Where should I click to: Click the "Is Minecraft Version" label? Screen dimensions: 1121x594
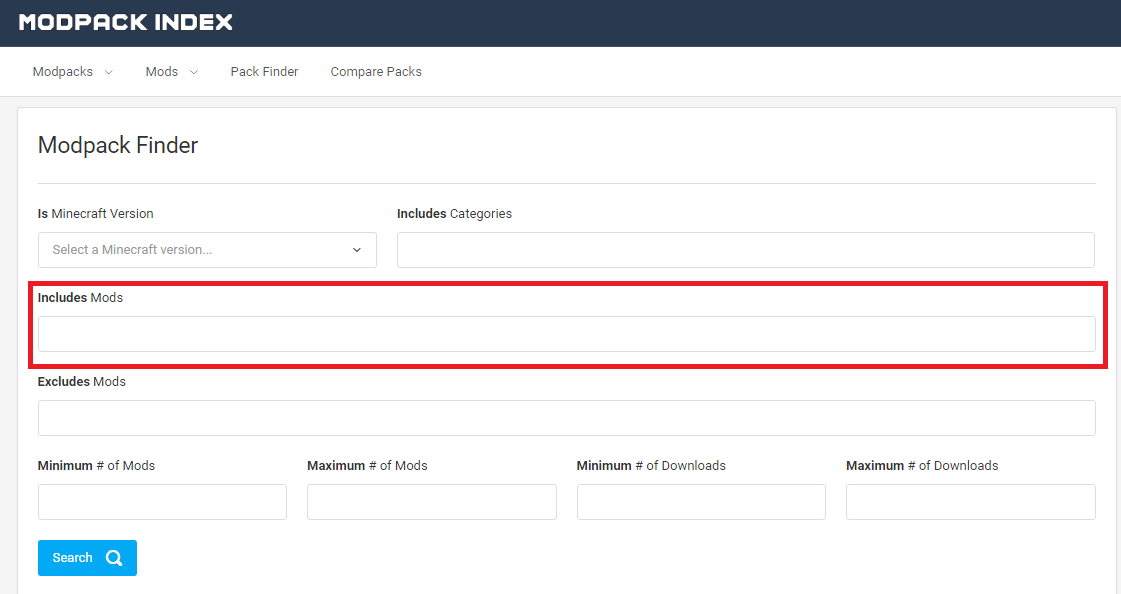96,214
